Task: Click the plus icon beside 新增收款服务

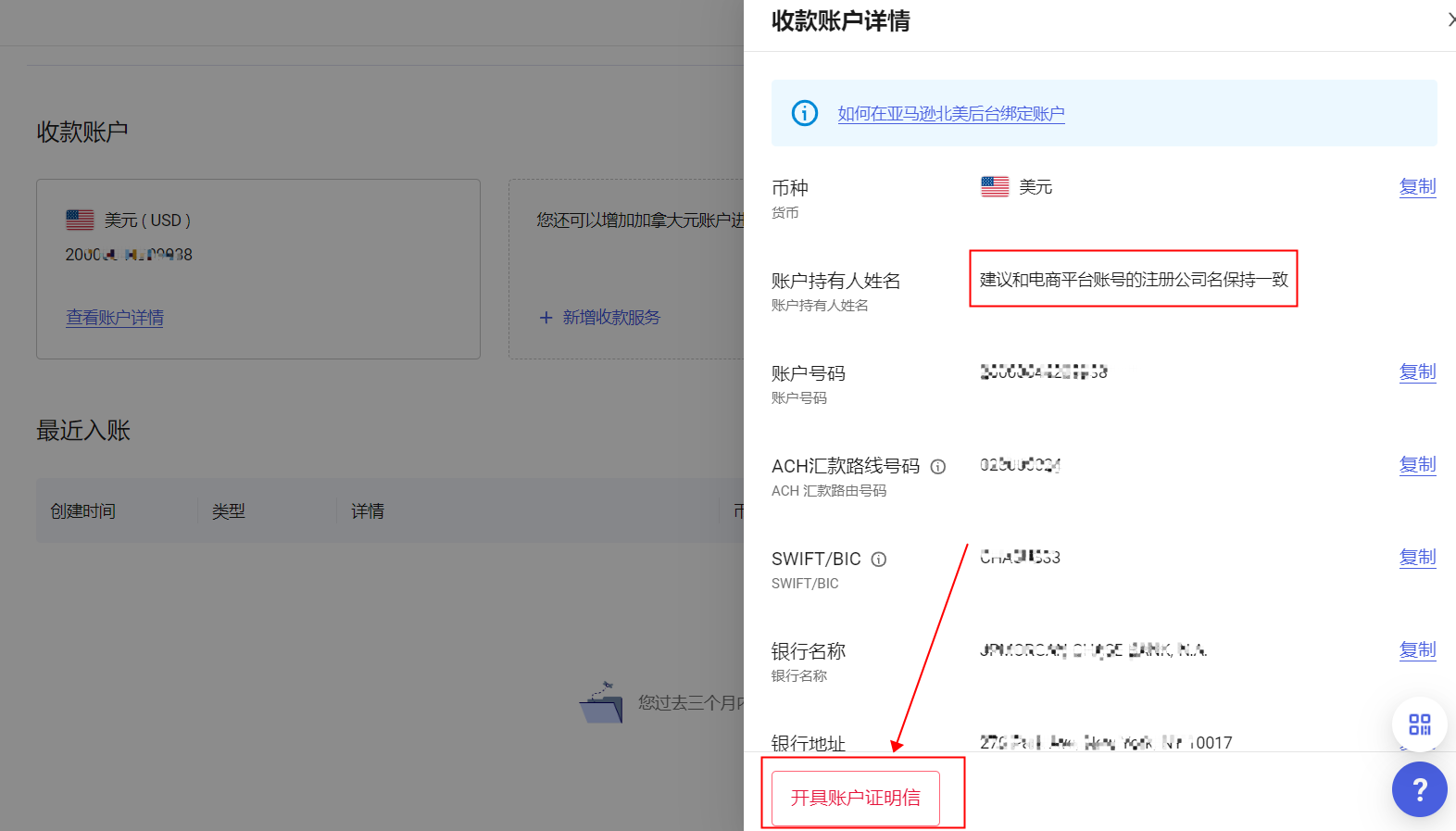Action: (546, 318)
